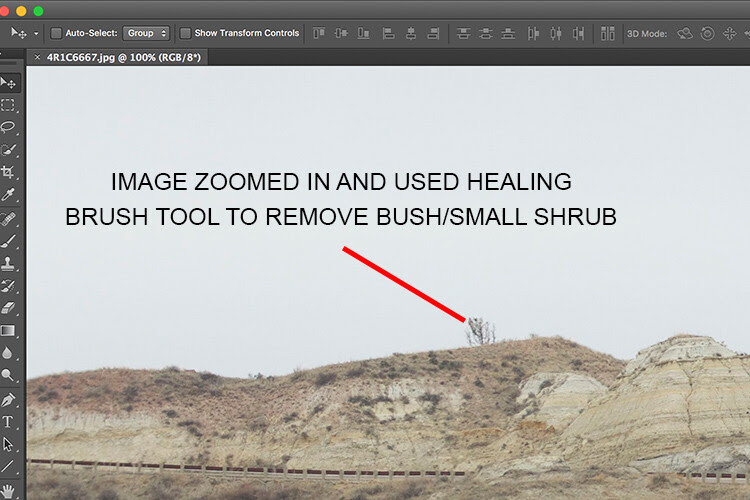This screenshot has height=500, width=750.
Task: Click the Move tool icon in options bar
Action: (x=19, y=33)
